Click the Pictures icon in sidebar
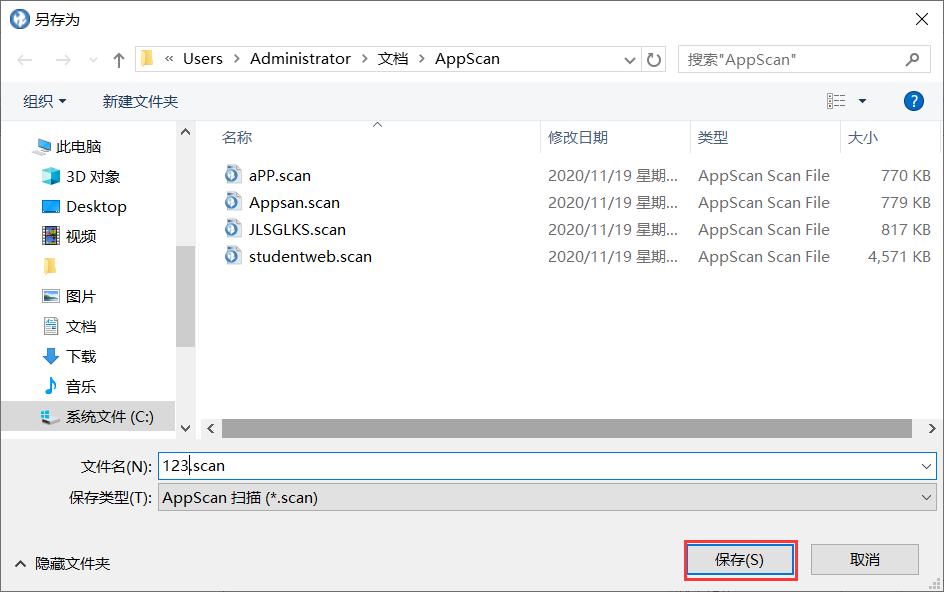The image size is (944, 592). point(51,296)
